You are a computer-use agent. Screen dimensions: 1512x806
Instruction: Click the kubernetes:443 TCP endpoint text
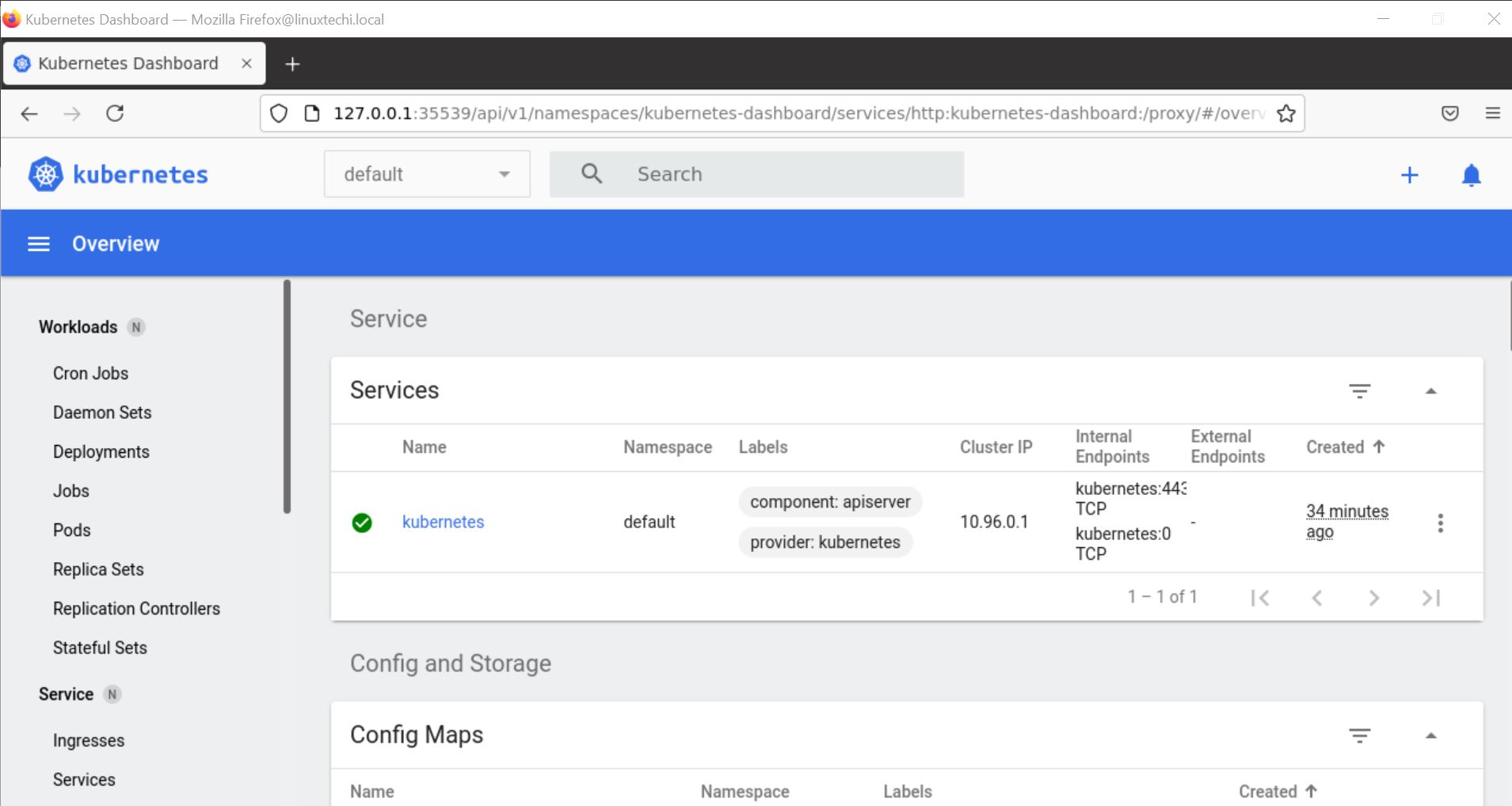[x=1130, y=499]
